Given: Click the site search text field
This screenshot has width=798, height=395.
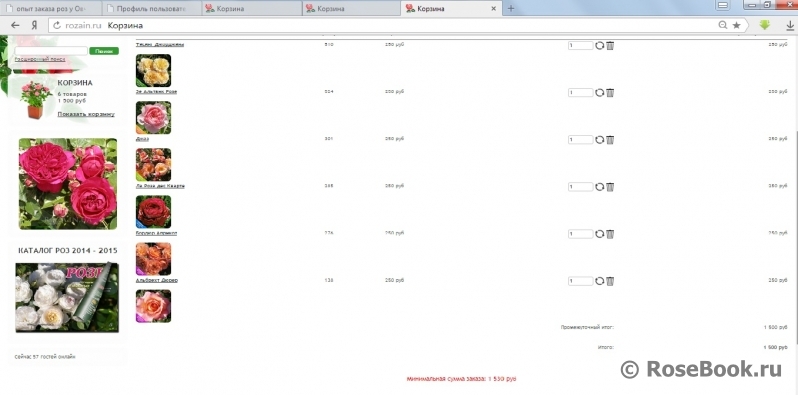Looking at the screenshot, I should (x=51, y=51).
